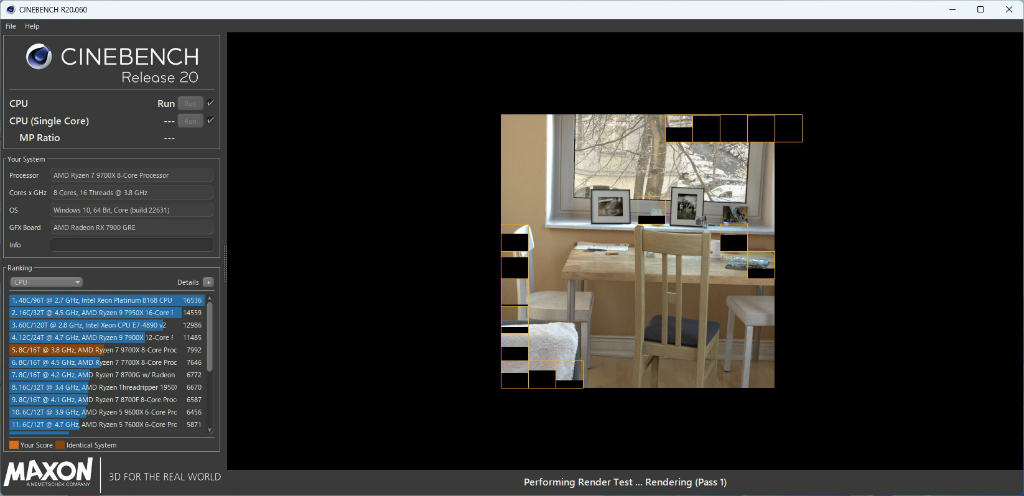Open the CPU ranking type dropdown
The image size is (1024, 496).
click(x=46, y=283)
